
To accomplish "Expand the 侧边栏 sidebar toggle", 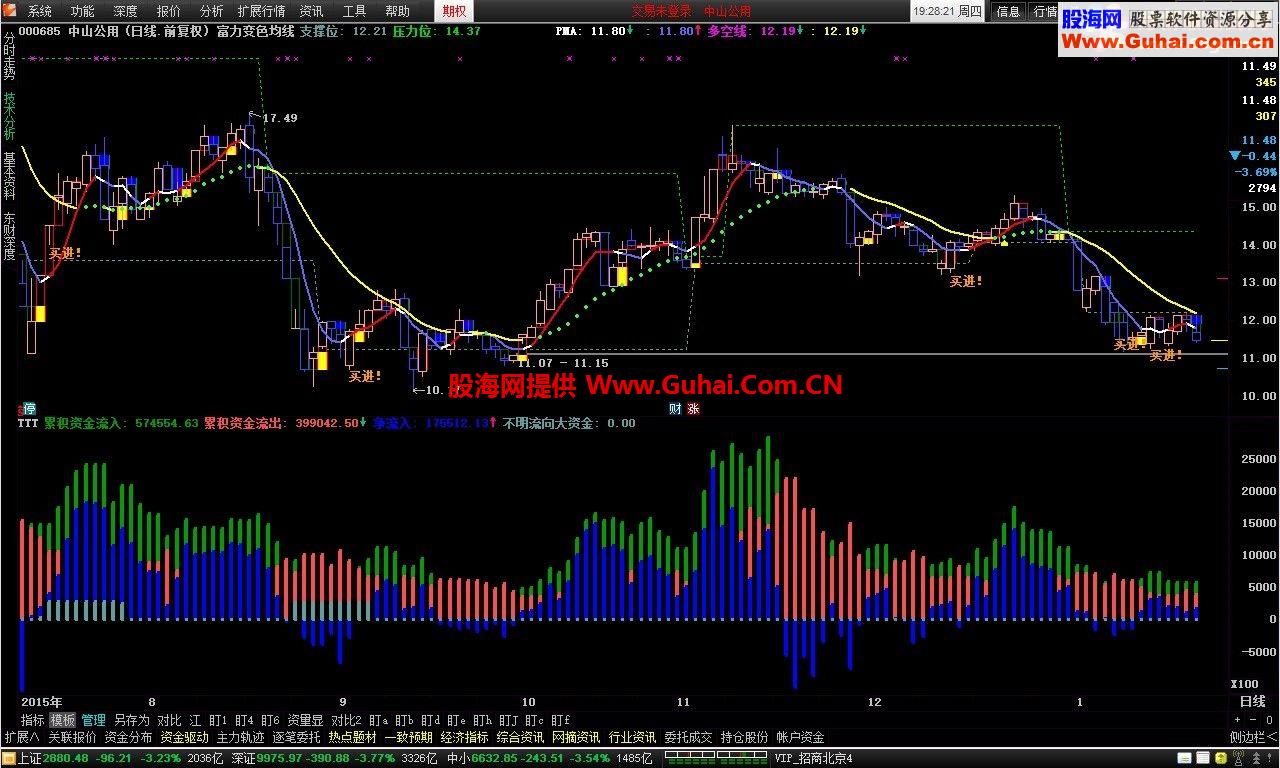I will click(x=1253, y=737).
